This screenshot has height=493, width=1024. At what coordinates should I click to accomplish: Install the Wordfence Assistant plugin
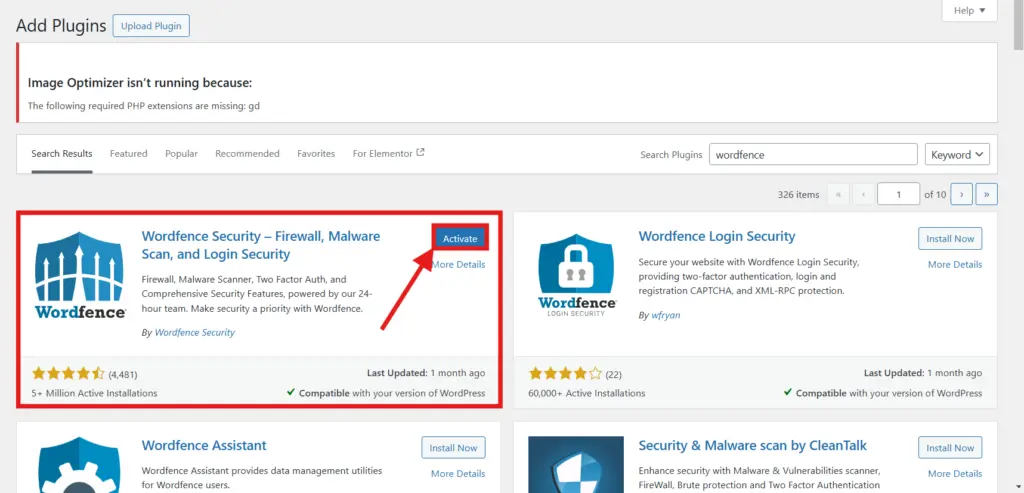[453, 448]
